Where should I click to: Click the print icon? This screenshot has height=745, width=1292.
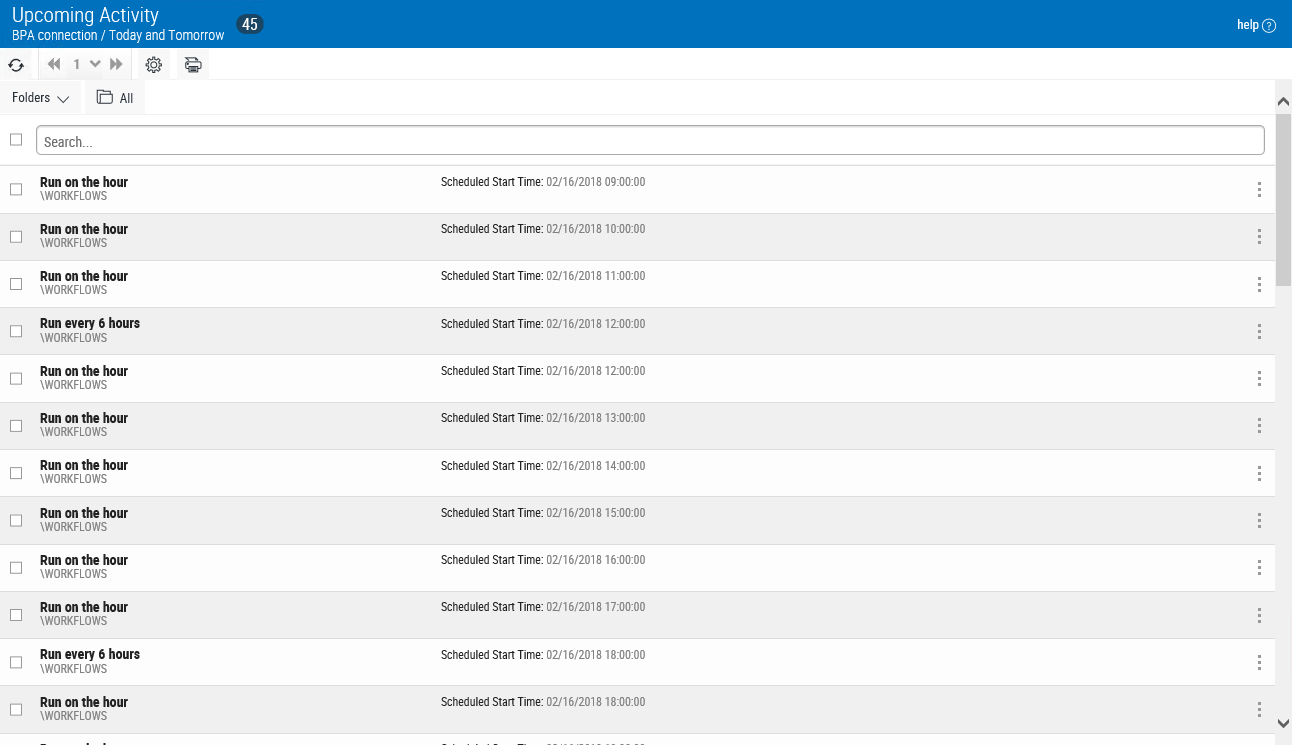click(193, 65)
